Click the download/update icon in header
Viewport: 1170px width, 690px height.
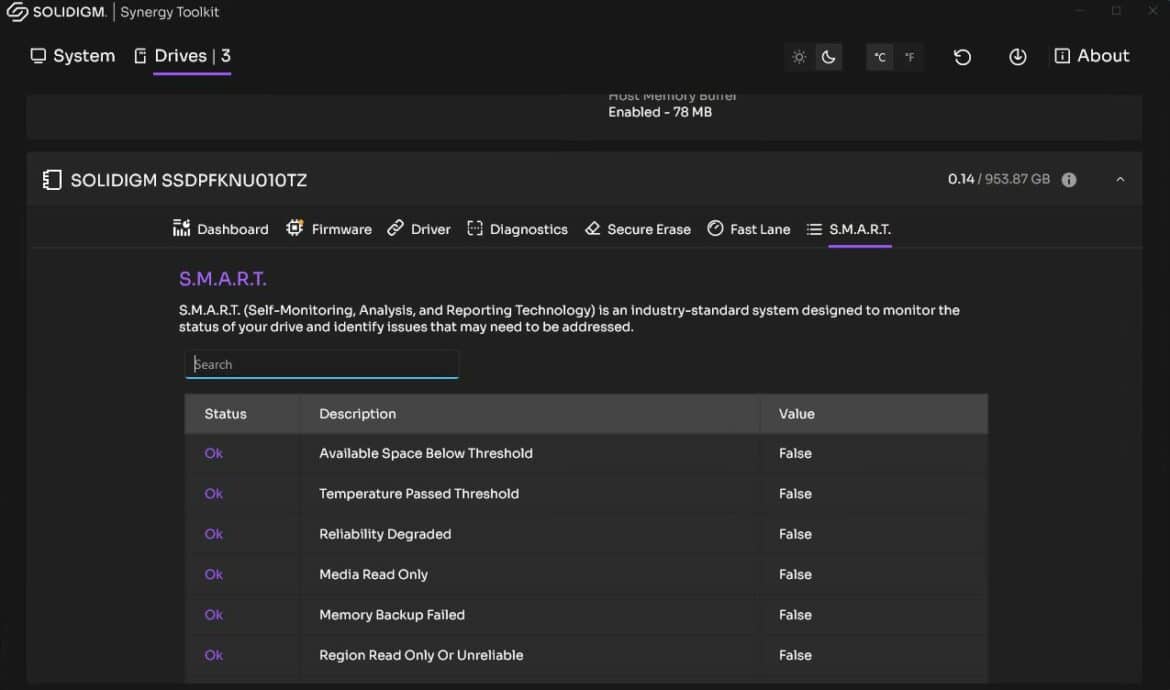pyautogui.click(x=1018, y=57)
